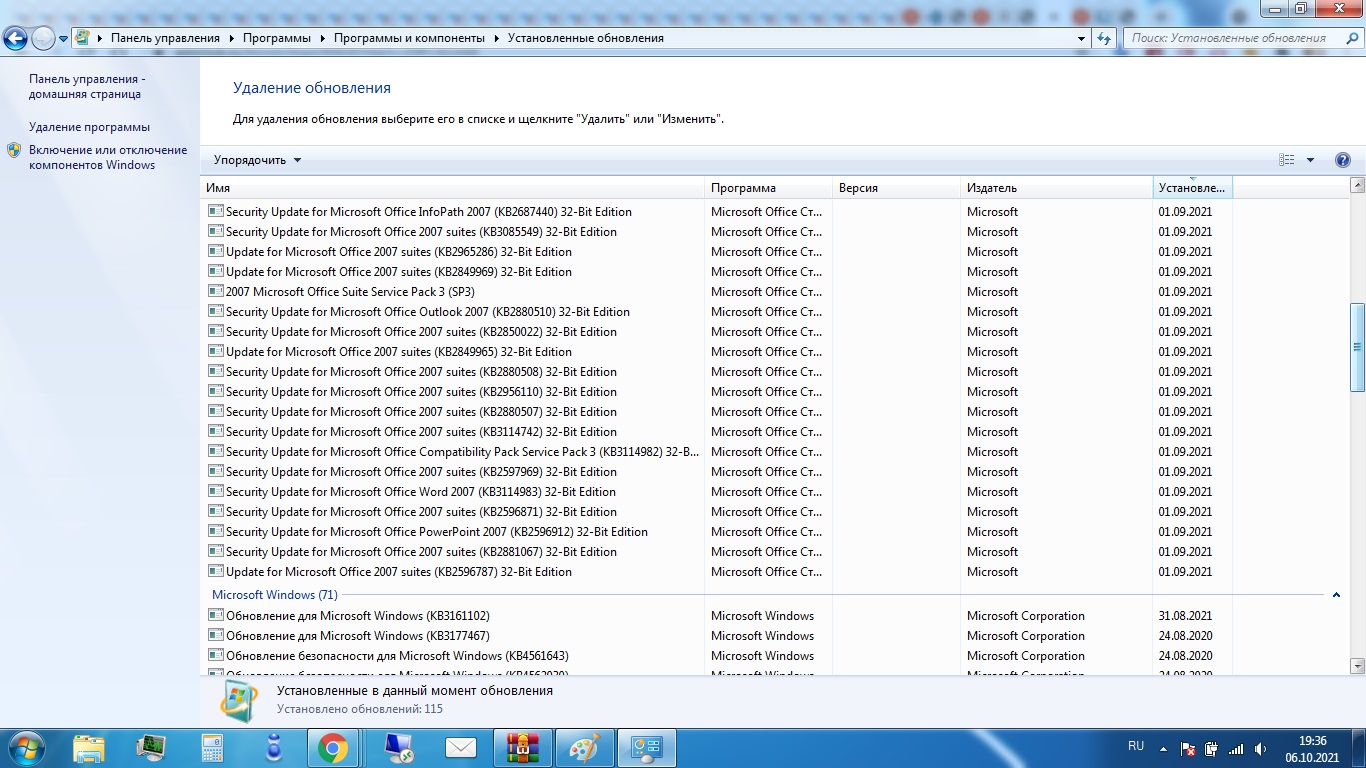Open Google Chrome from the taskbar

tap(332, 748)
